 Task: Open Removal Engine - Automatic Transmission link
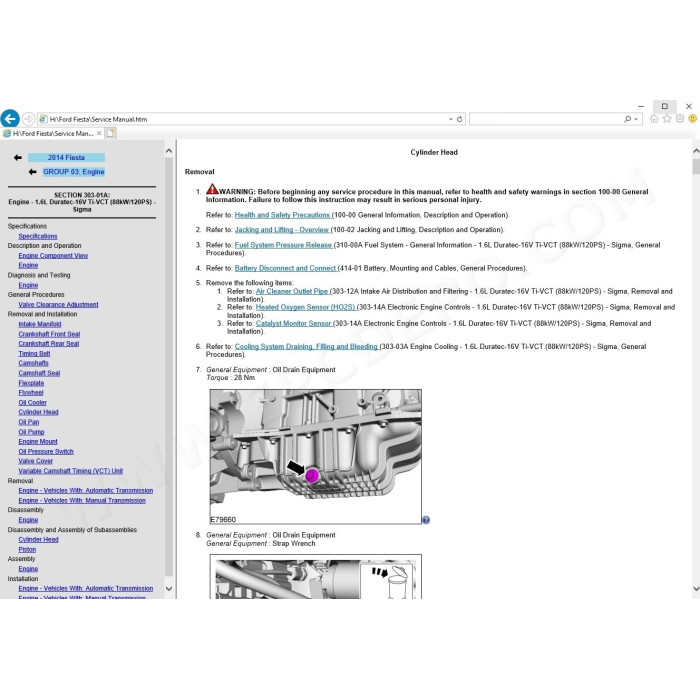pyautogui.click(x=86, y=491)
